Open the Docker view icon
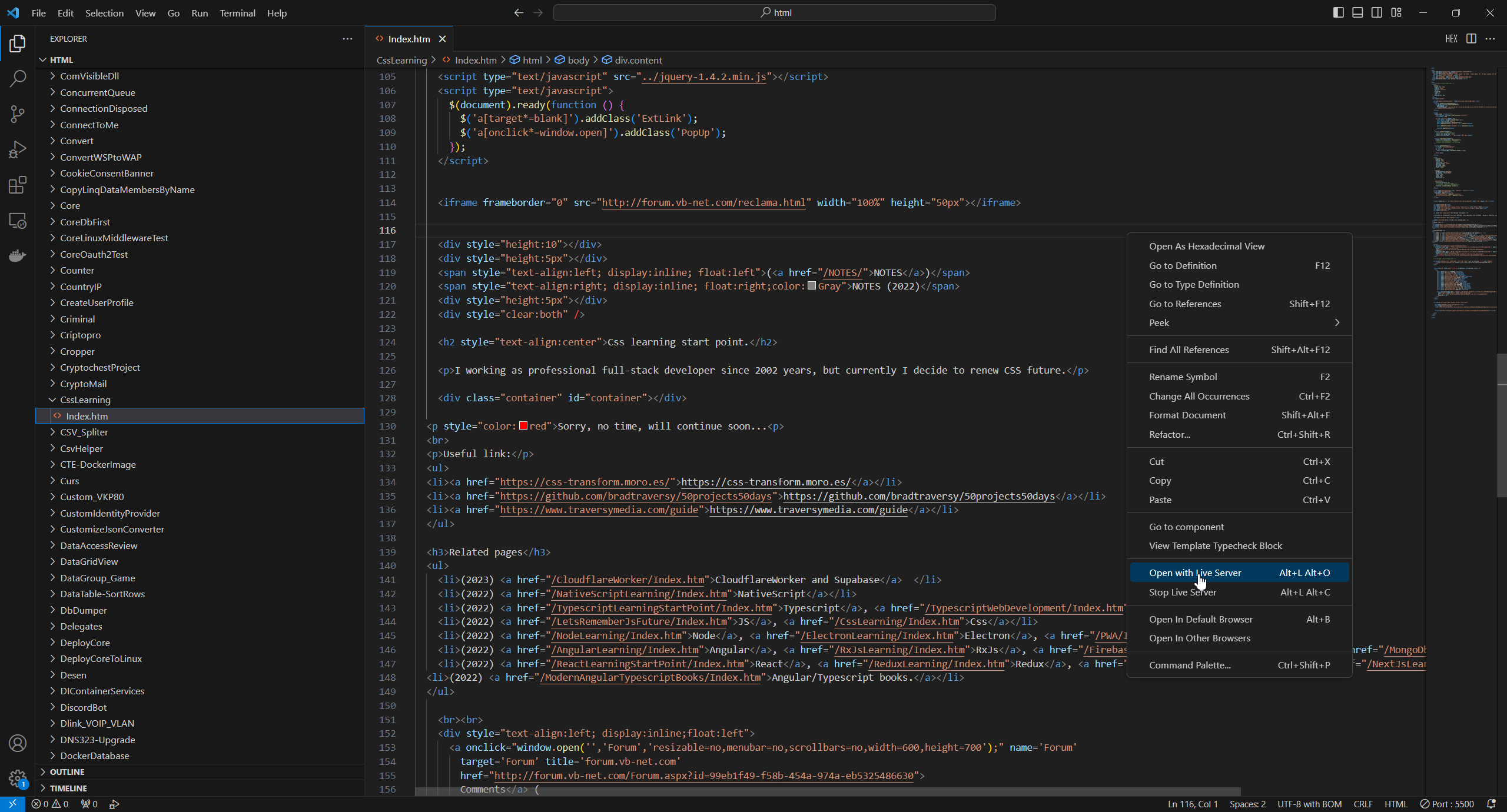 tap(18, 255)
